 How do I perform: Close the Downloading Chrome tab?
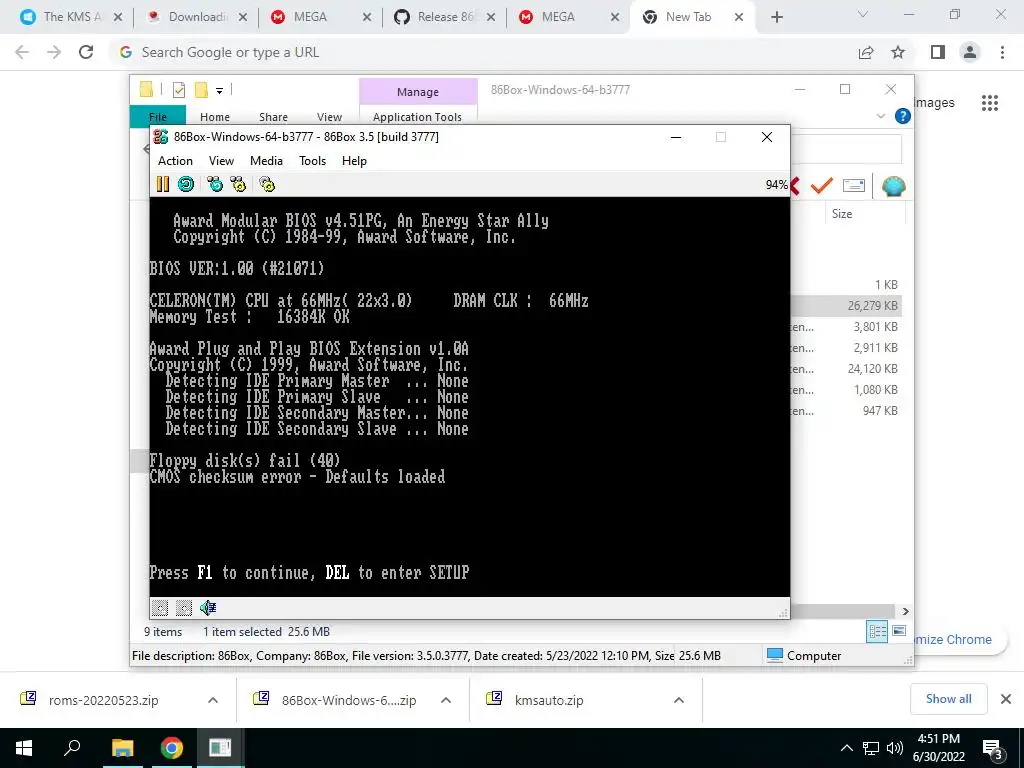click(x=242, y=17)
